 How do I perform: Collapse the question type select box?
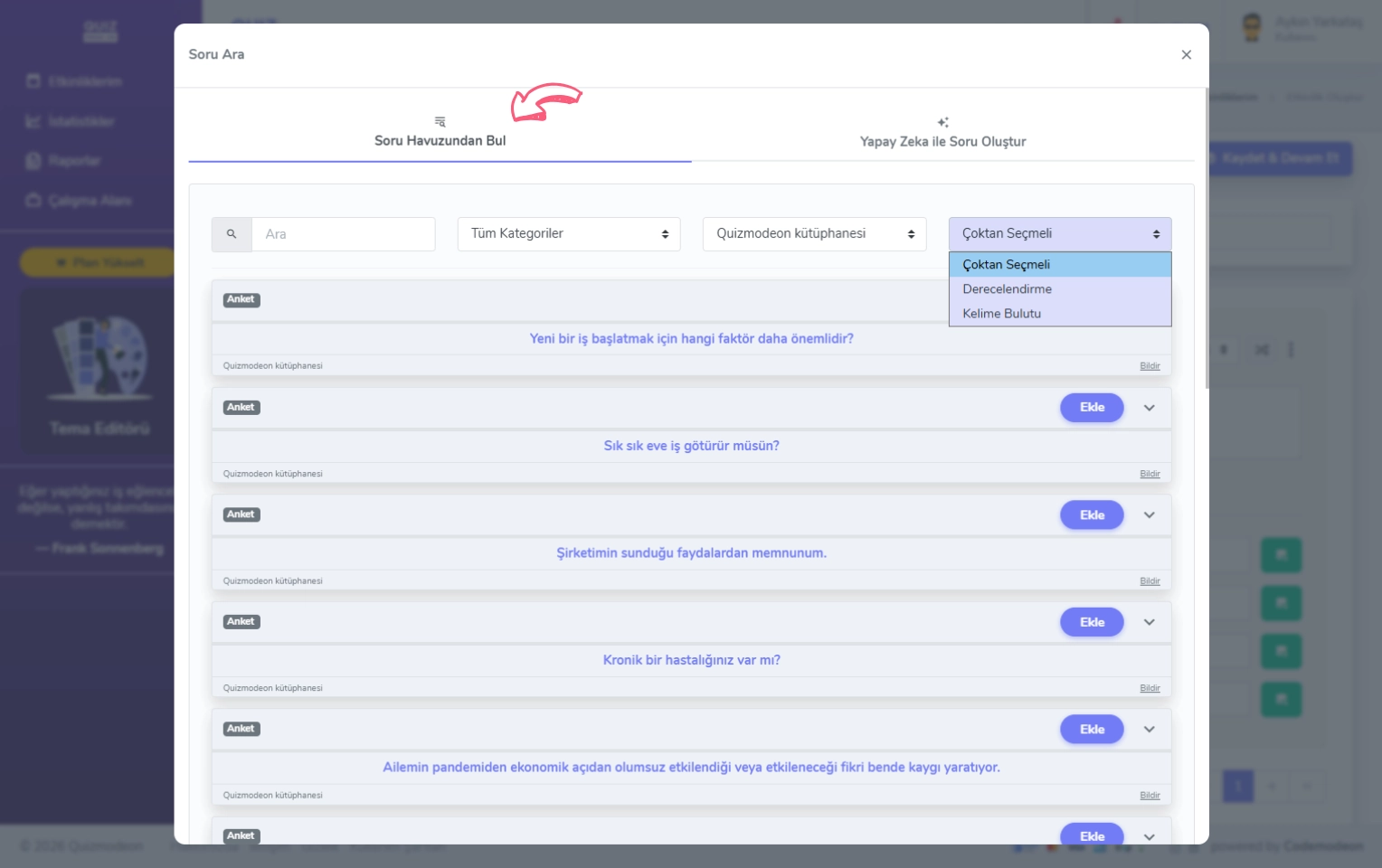click(x=1060, y=234)
